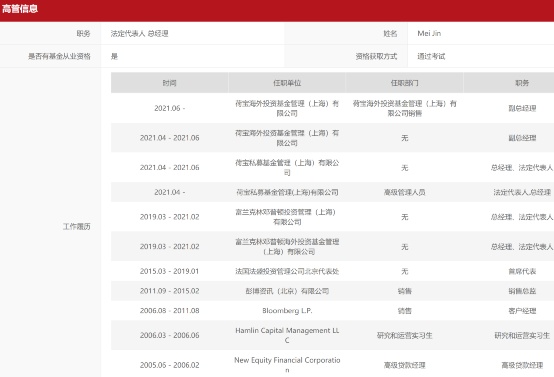
Task: Select the value 法定代表人 总经理 in the top row
Action: 140,34
